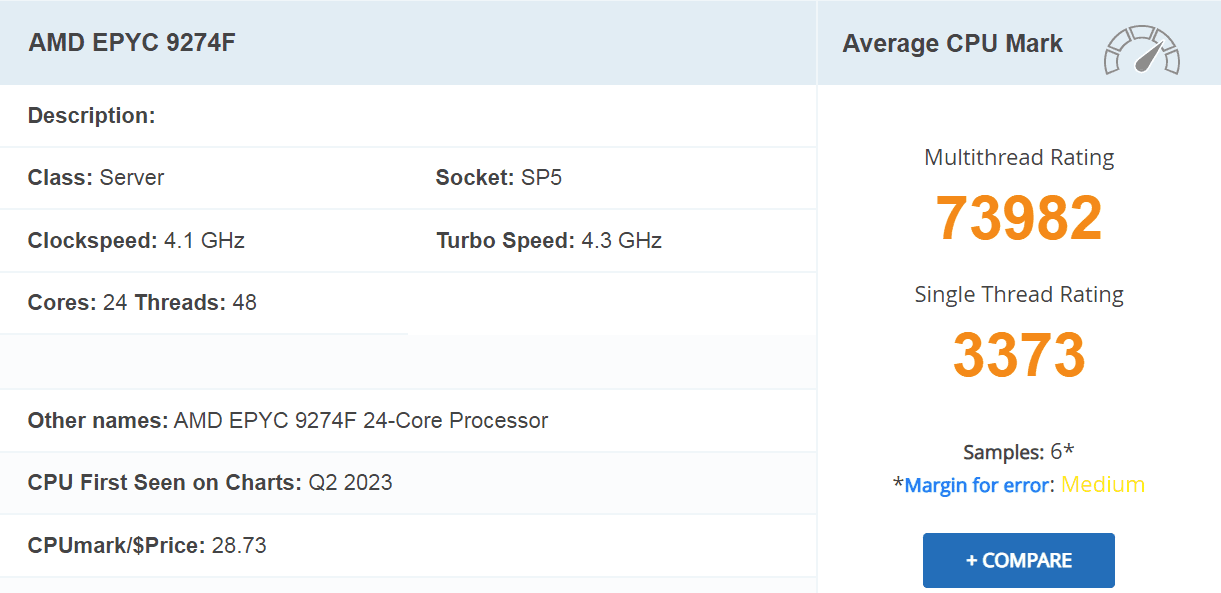Click the Average CPU Mark heading
Image resolution: width=1221 pixels, height=593 pixels.
click(952, 44)
